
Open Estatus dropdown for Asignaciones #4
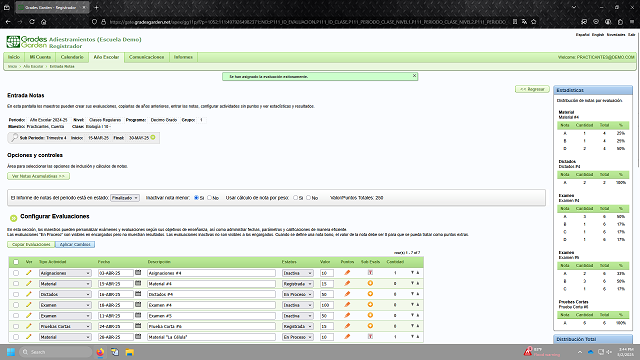(x=298, y=273)
